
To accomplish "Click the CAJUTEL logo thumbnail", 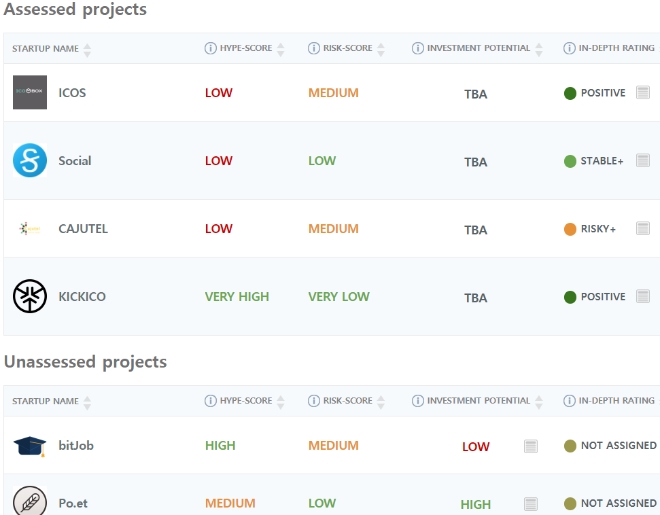I will pyautogui.click(x=29, y=229).
